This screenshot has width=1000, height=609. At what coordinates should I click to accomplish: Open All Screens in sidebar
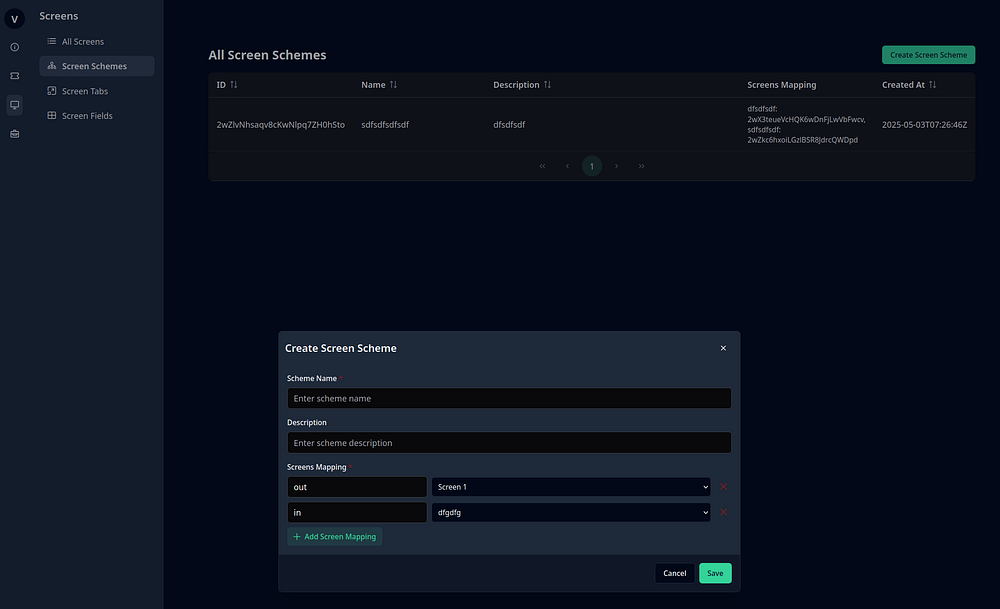pos(82,41)
